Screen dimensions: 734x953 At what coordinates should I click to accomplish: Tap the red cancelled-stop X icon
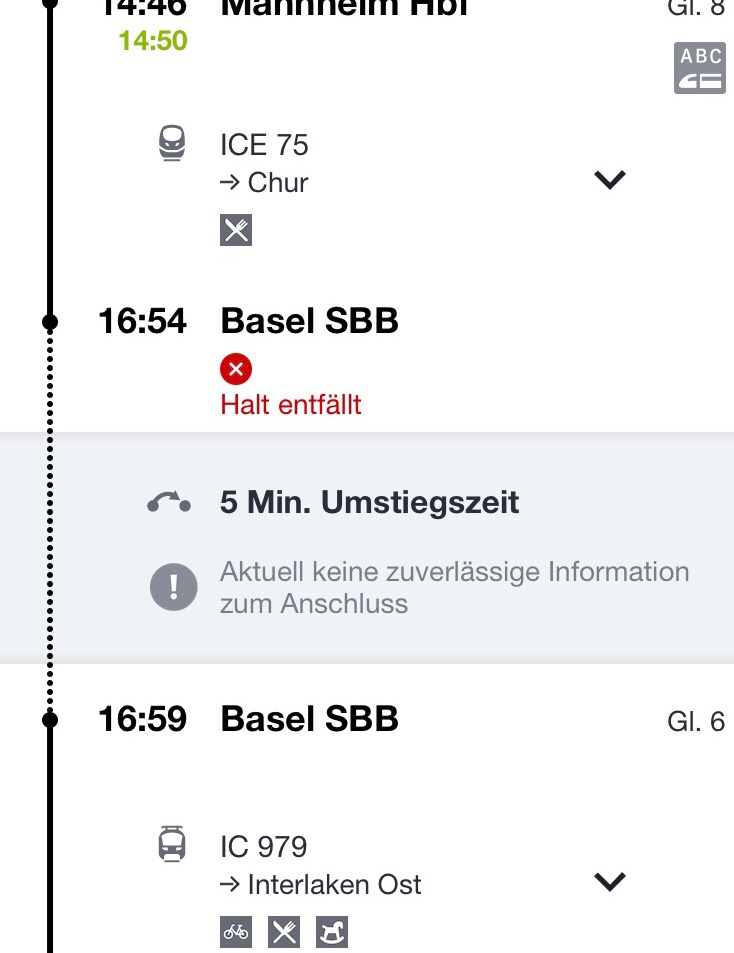click(x=236, y=370)
